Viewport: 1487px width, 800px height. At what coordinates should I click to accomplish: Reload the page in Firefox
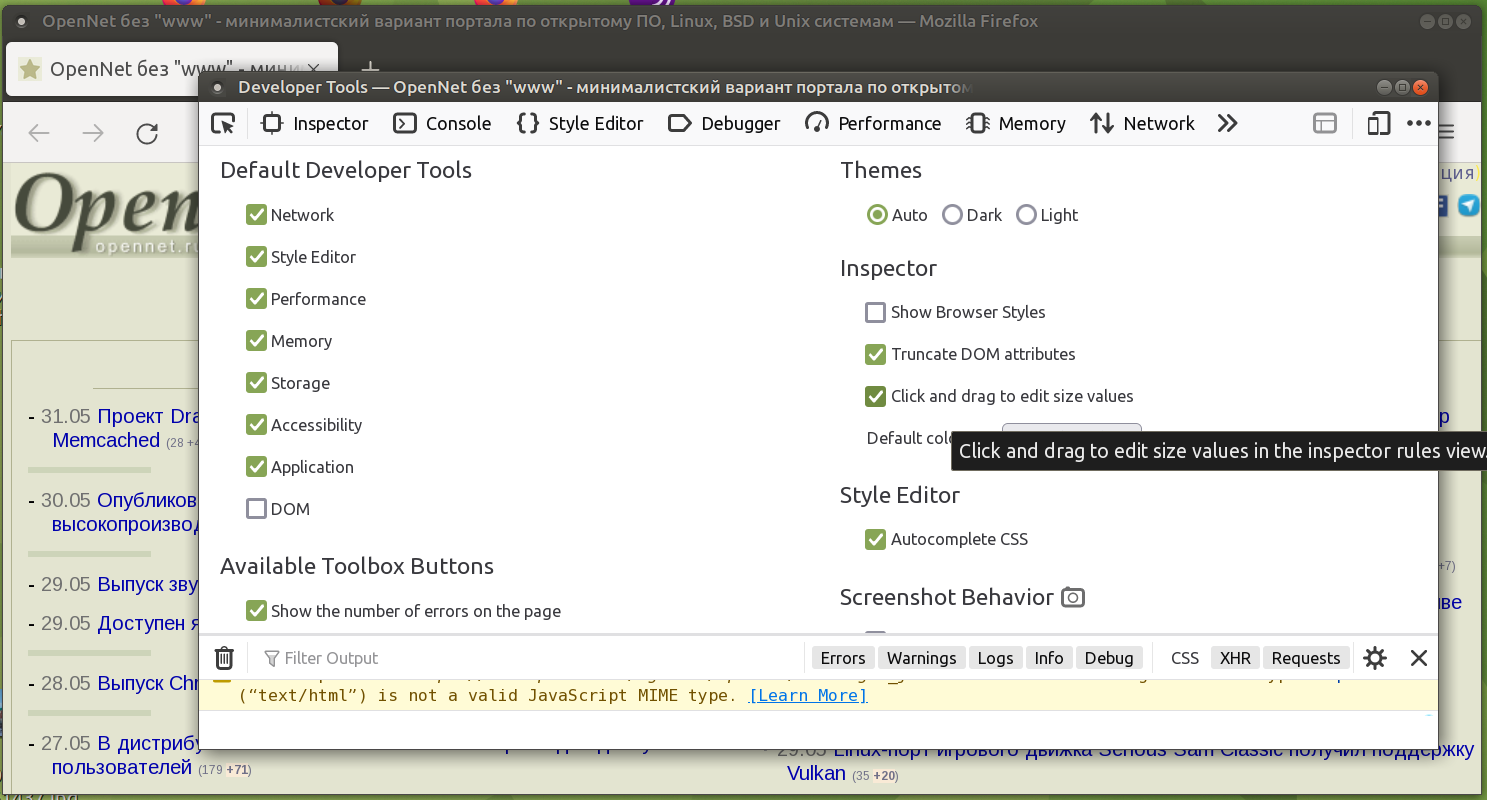click(147, 133)
